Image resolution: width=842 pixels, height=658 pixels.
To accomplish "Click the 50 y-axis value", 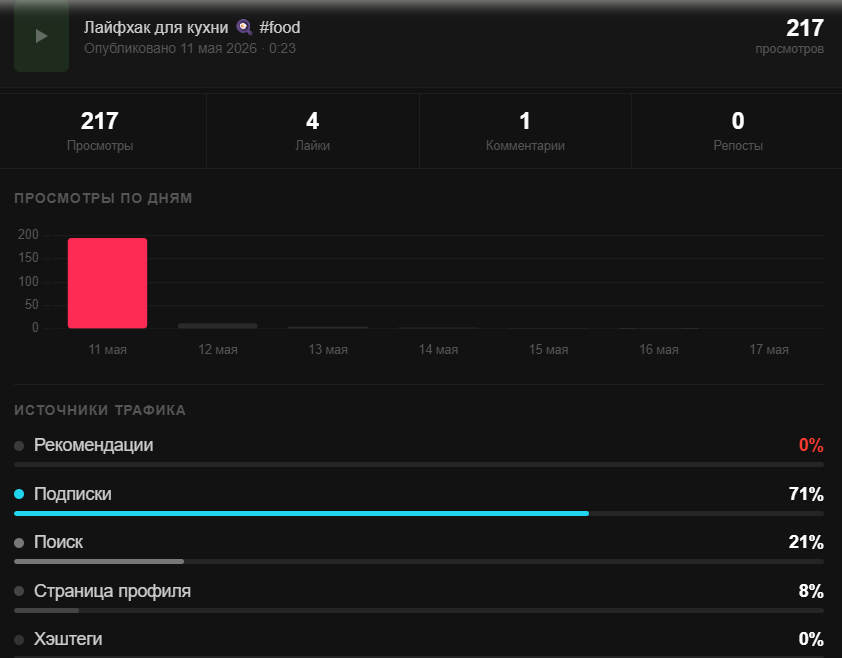I will coord(32,305).
